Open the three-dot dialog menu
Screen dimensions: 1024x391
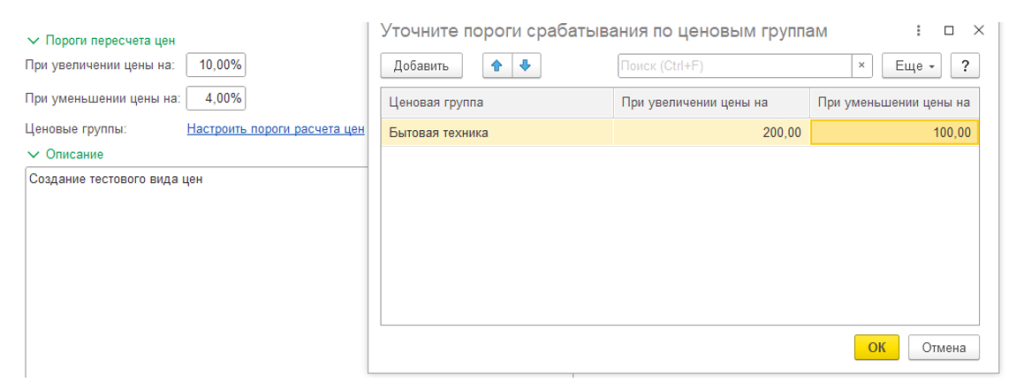(919, 31)
